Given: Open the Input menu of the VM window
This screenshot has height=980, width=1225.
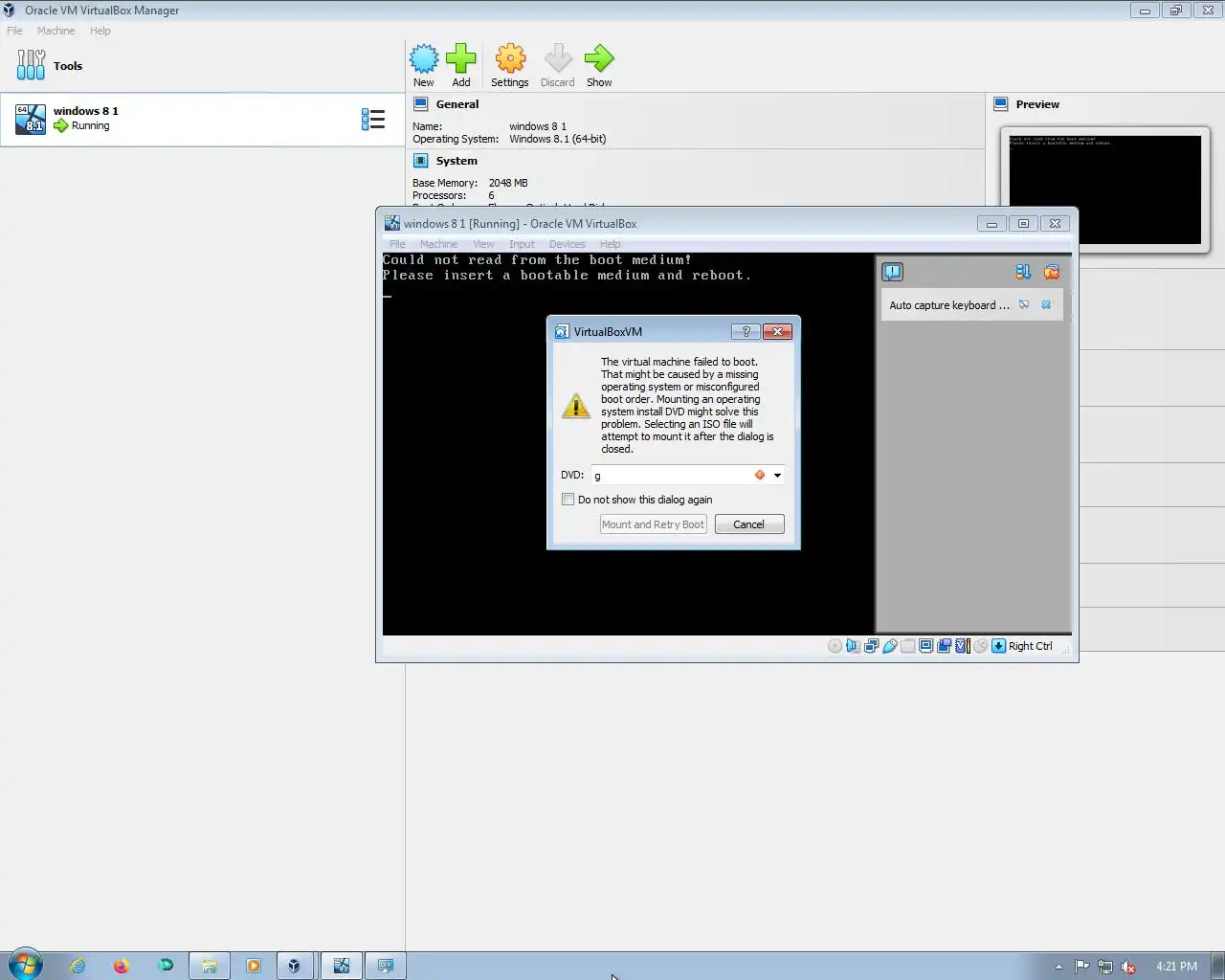Looking at the screenshot, I should tap(522, 244).
